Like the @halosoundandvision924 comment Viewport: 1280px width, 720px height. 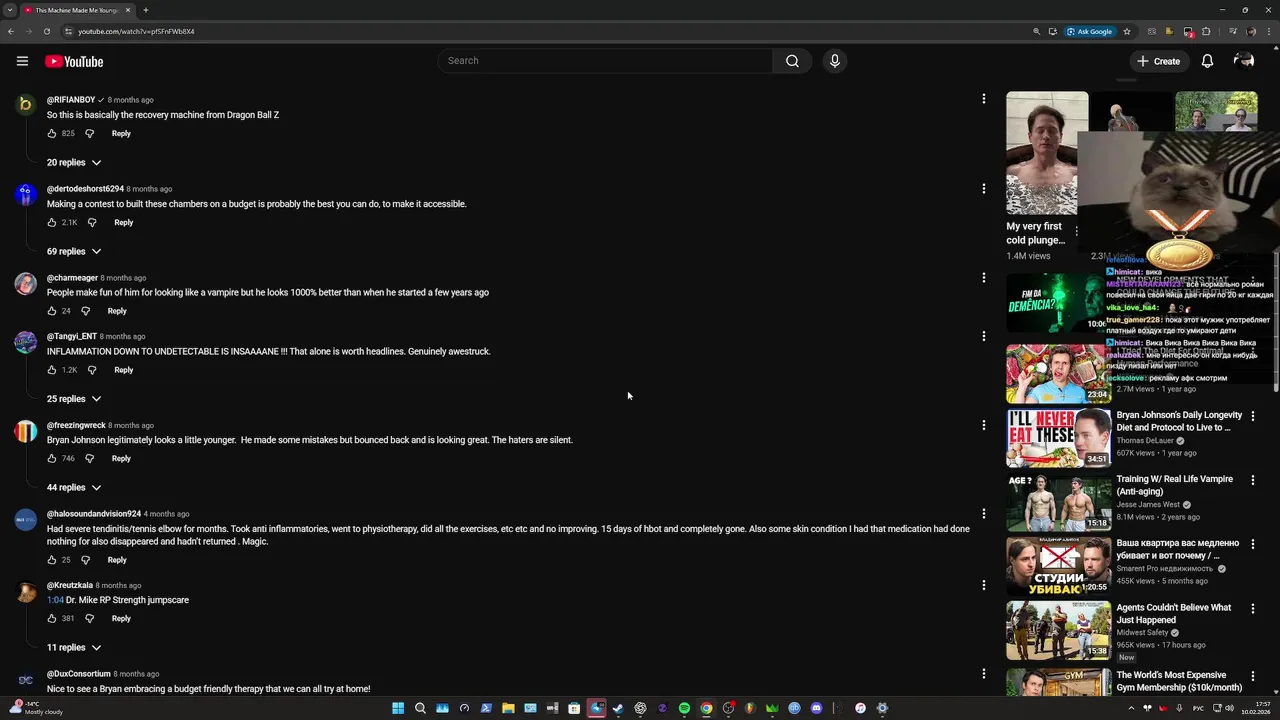tap(52, 560)
